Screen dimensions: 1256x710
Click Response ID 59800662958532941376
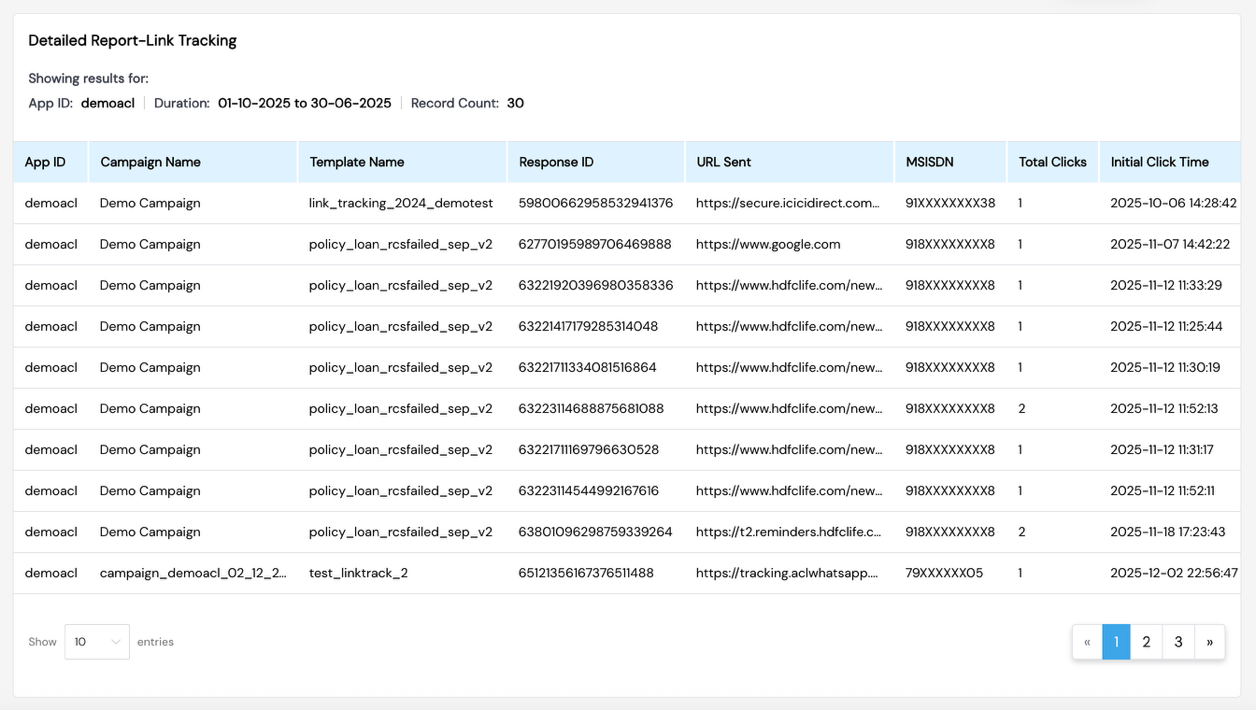[596, 203]
